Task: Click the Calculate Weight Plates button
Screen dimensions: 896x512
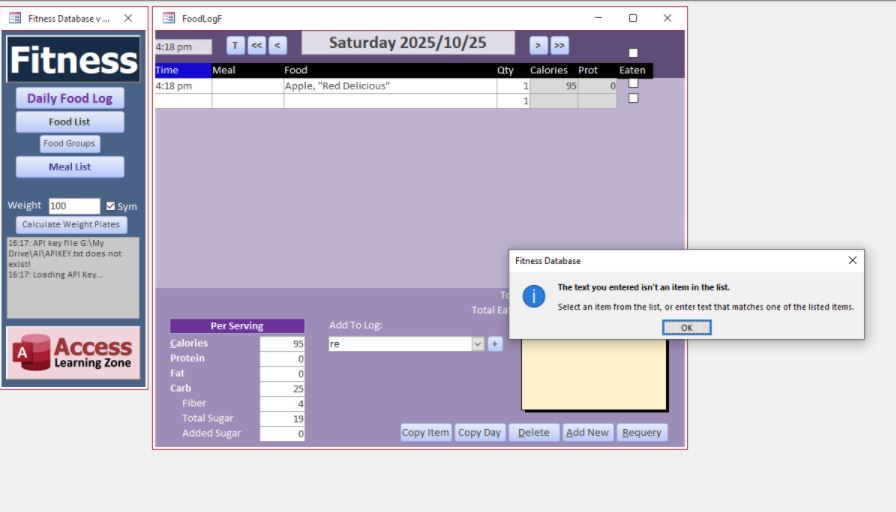Action: point(70,224)
